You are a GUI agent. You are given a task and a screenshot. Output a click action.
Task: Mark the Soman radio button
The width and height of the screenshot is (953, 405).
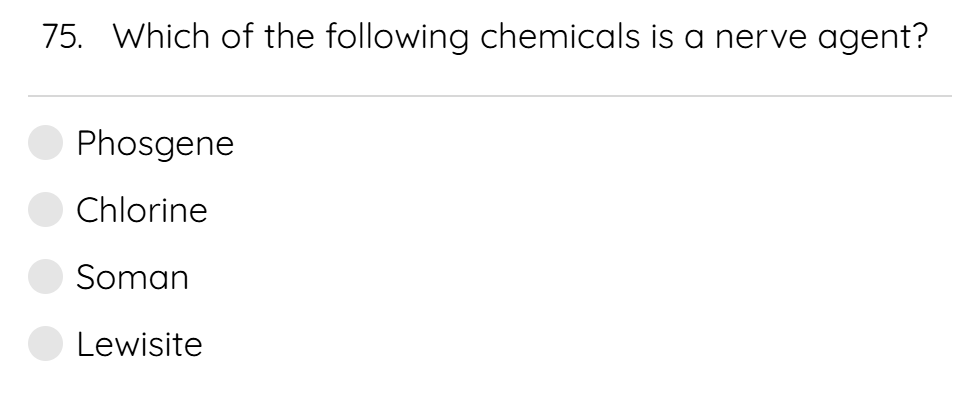46,277
